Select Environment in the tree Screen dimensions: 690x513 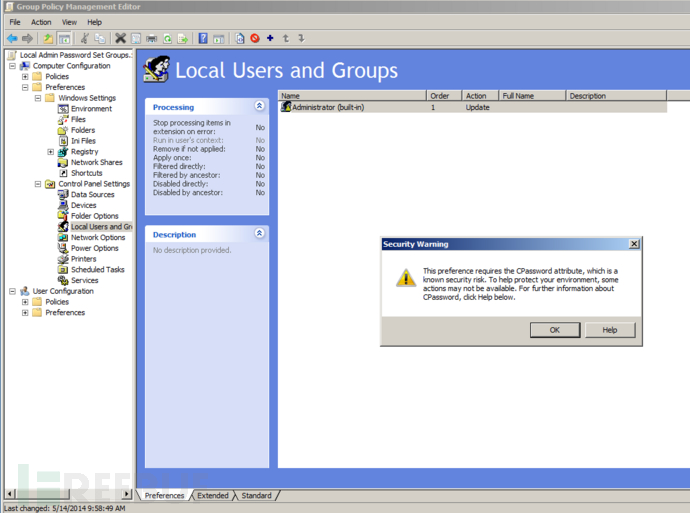pos(91,109)
